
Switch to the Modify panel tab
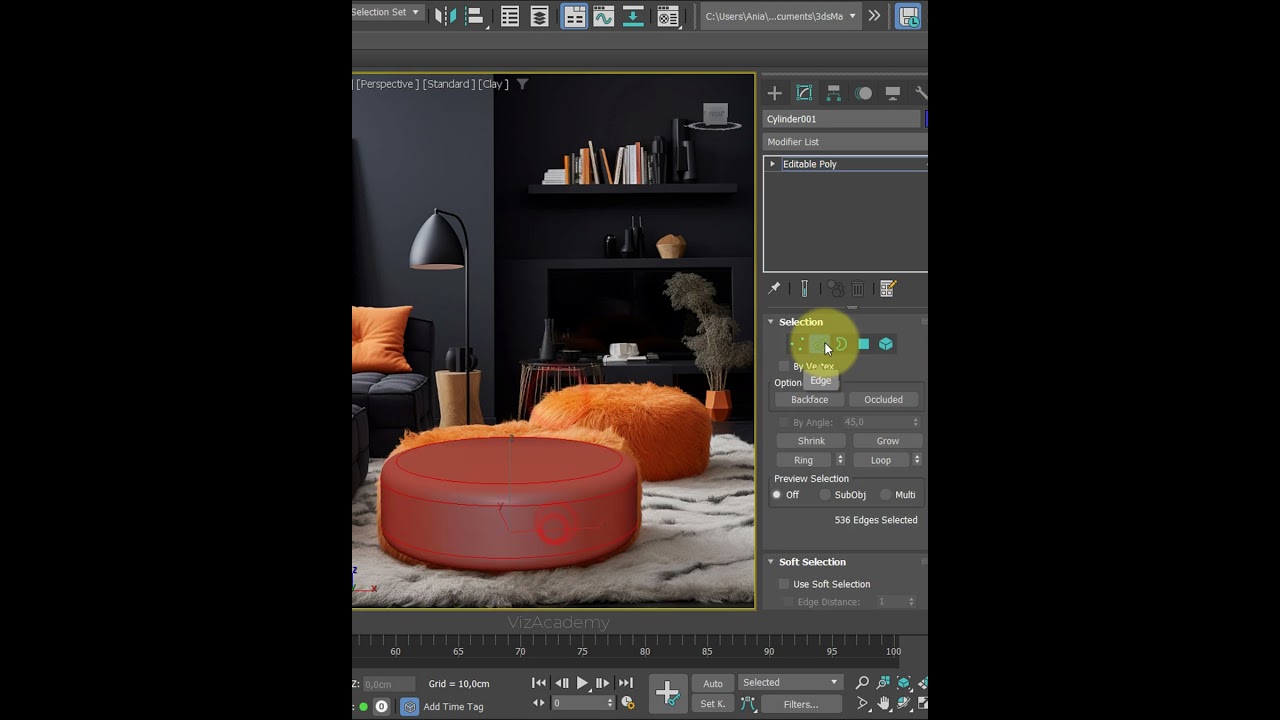point(804,93)
